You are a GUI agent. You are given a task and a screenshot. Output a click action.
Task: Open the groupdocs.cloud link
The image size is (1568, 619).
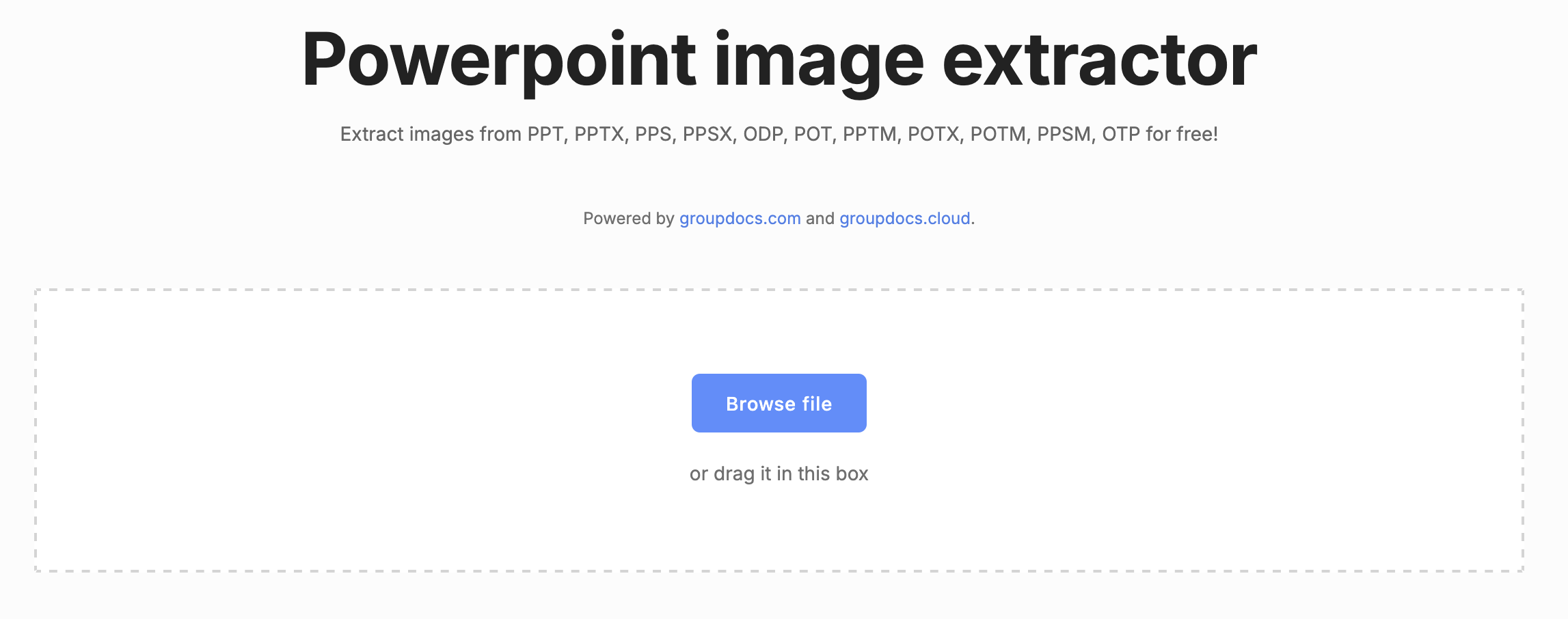tap(904, 219)
